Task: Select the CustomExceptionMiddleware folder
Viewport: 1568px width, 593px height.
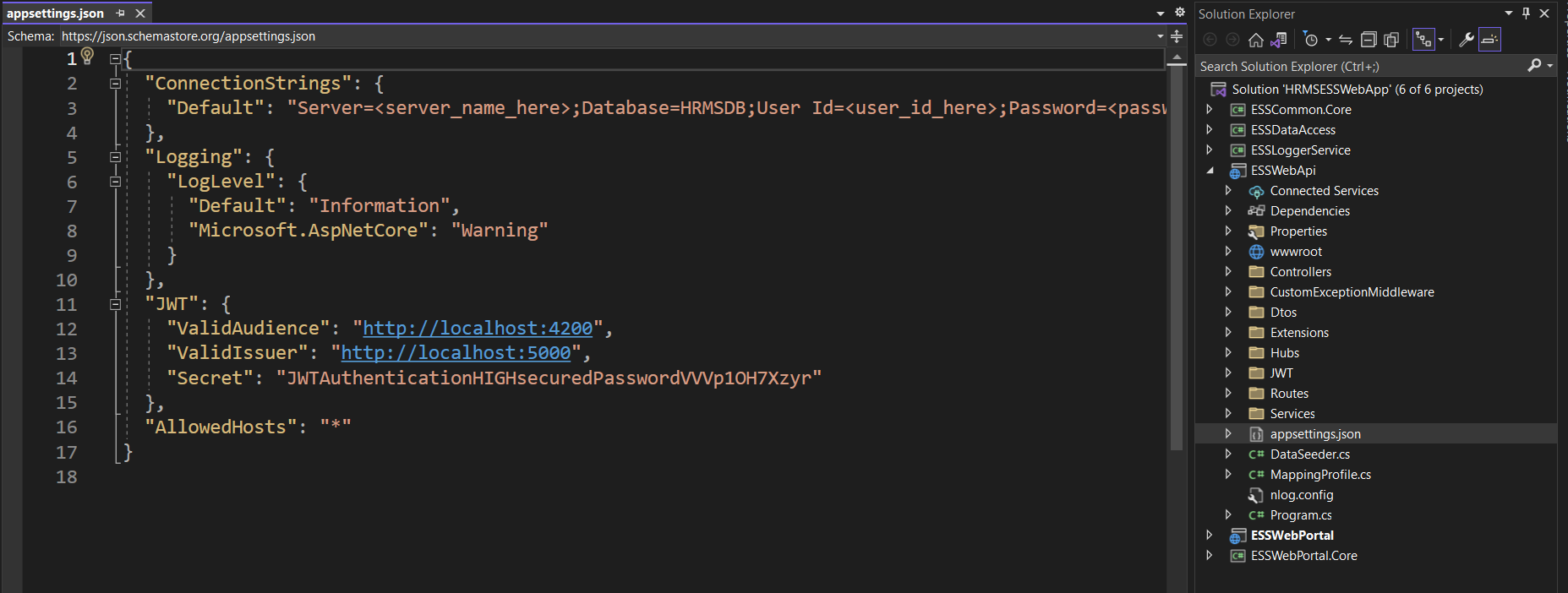Action: coord(1352,292)
